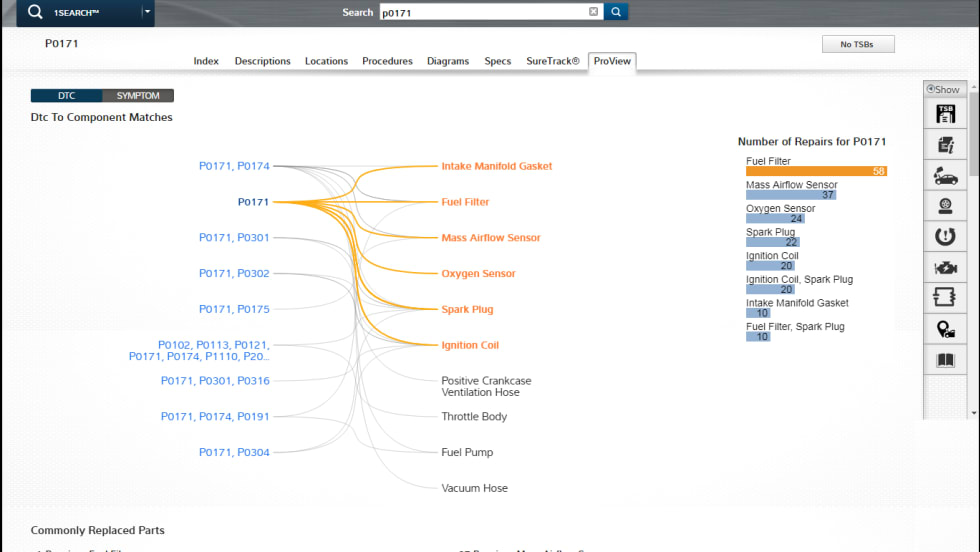Click the magnifier search button

click(x=617, y=12)
